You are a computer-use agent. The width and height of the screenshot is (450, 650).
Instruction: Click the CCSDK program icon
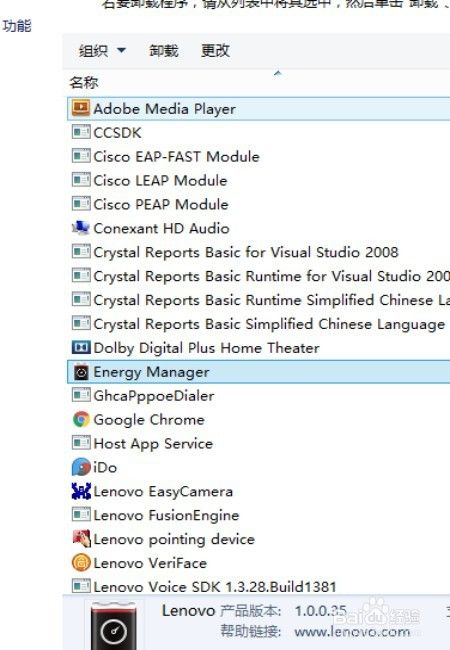[81, 133]
